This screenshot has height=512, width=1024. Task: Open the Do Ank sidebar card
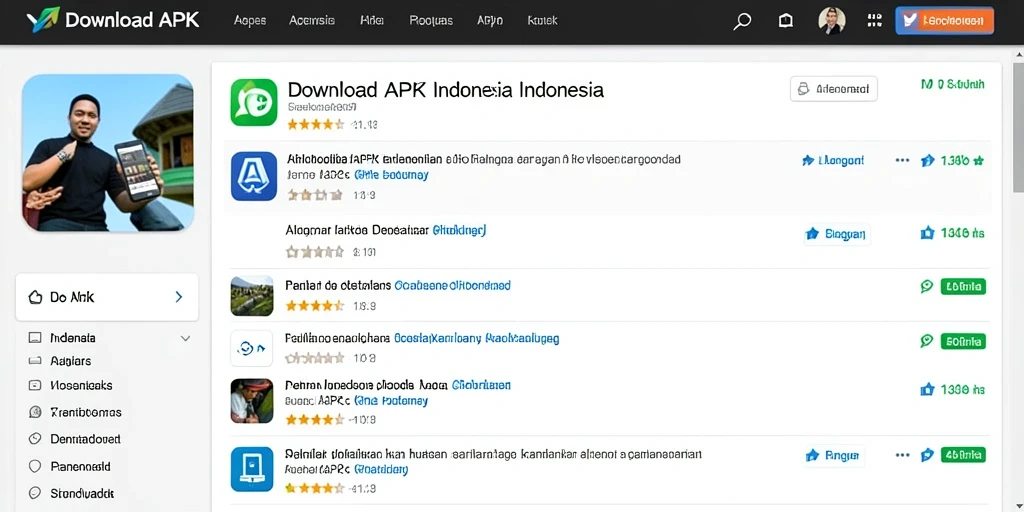(107, 297)
